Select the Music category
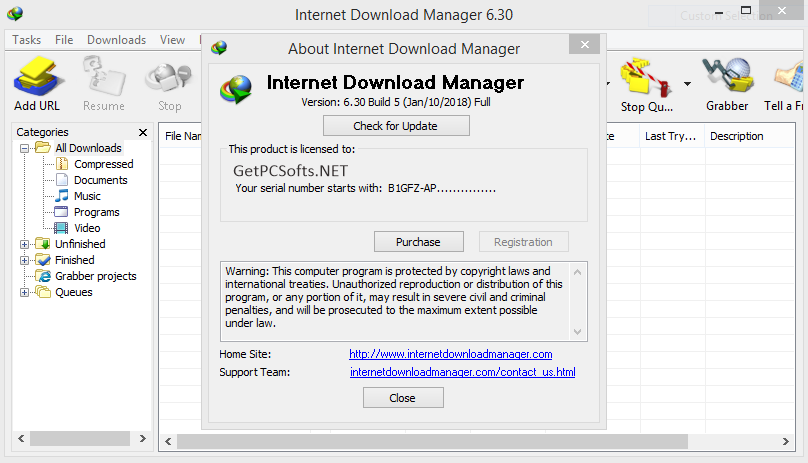 (87, 196)
